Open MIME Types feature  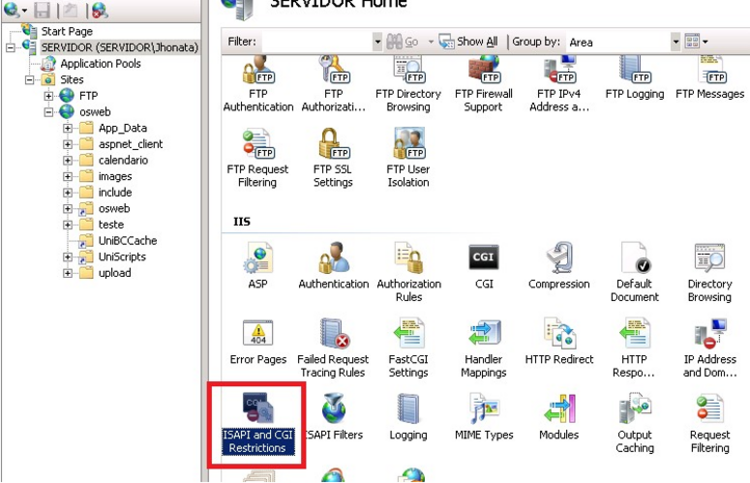pyautogui.click(x=484, y=417)
